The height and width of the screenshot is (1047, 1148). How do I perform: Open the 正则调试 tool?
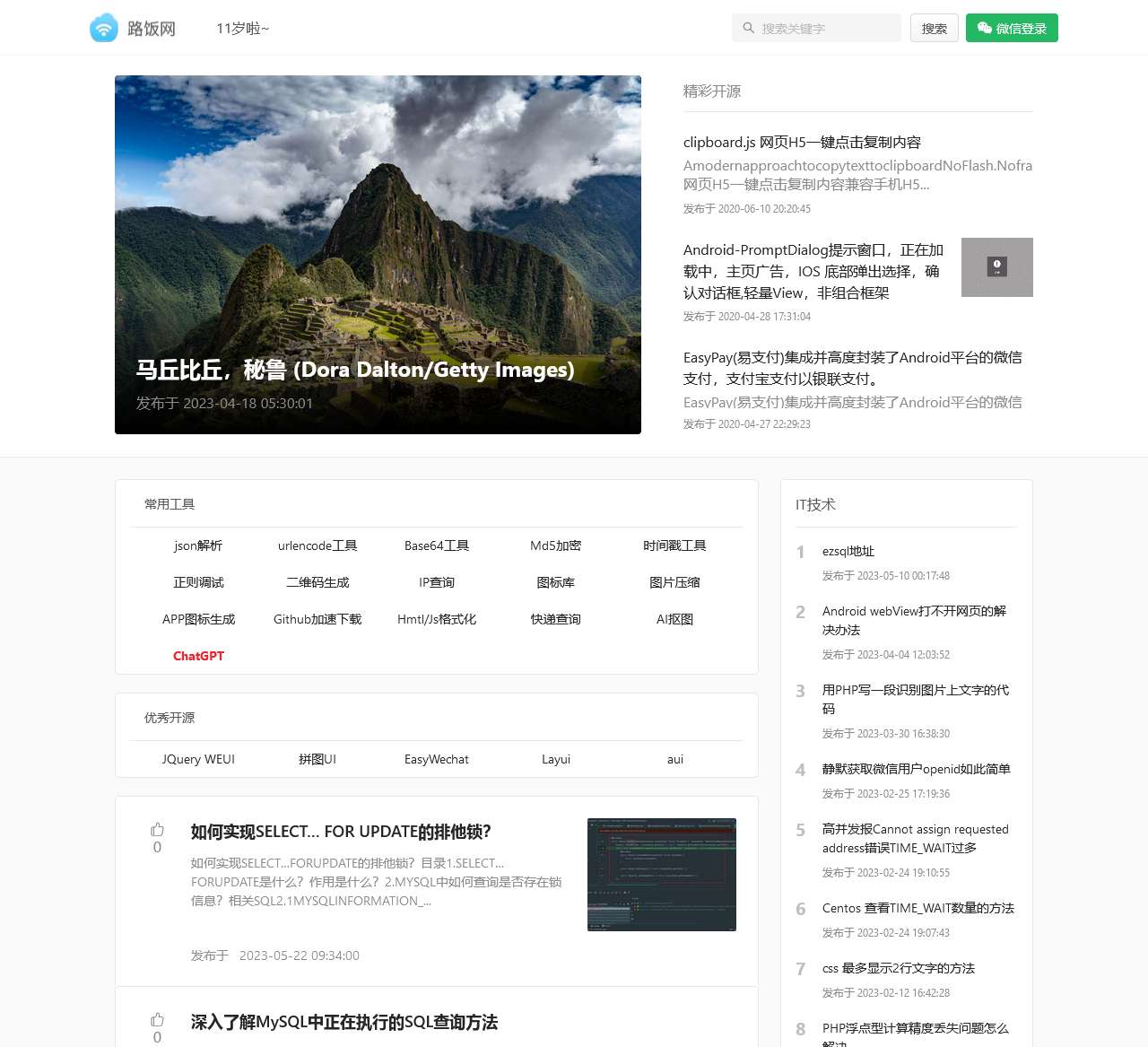pos(198,582)
